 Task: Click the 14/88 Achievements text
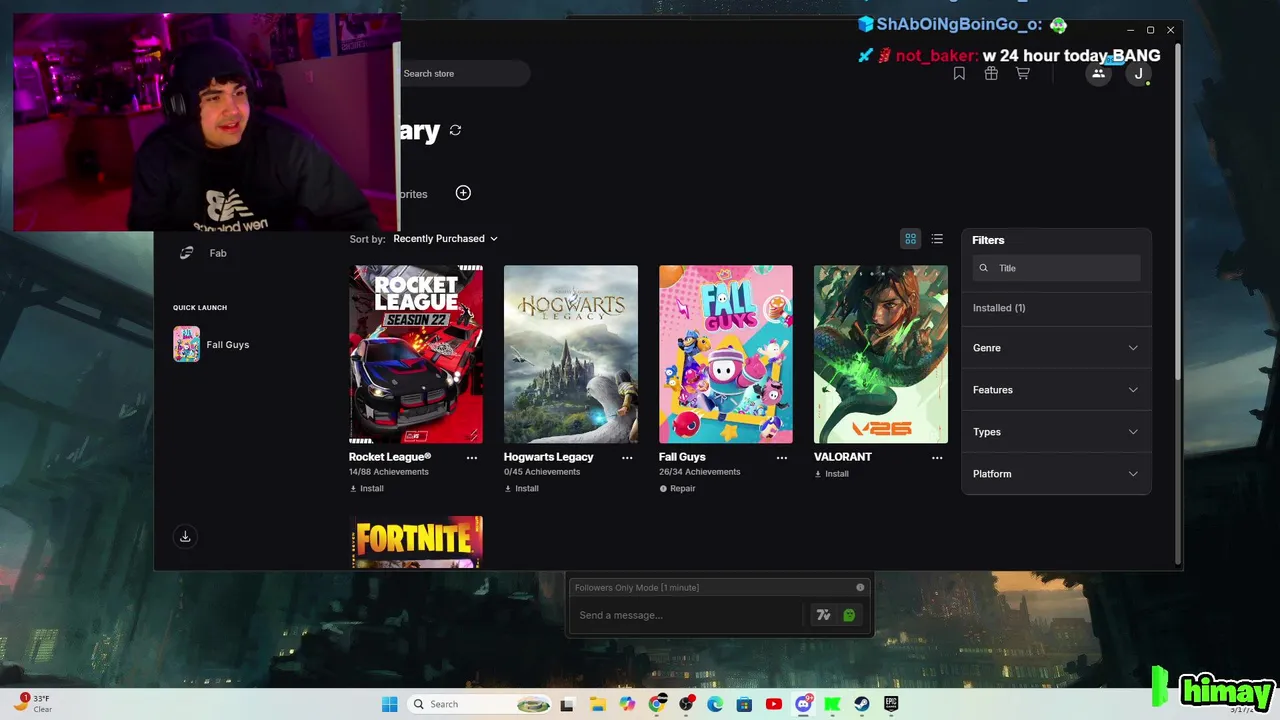click(x=389, y=472)
